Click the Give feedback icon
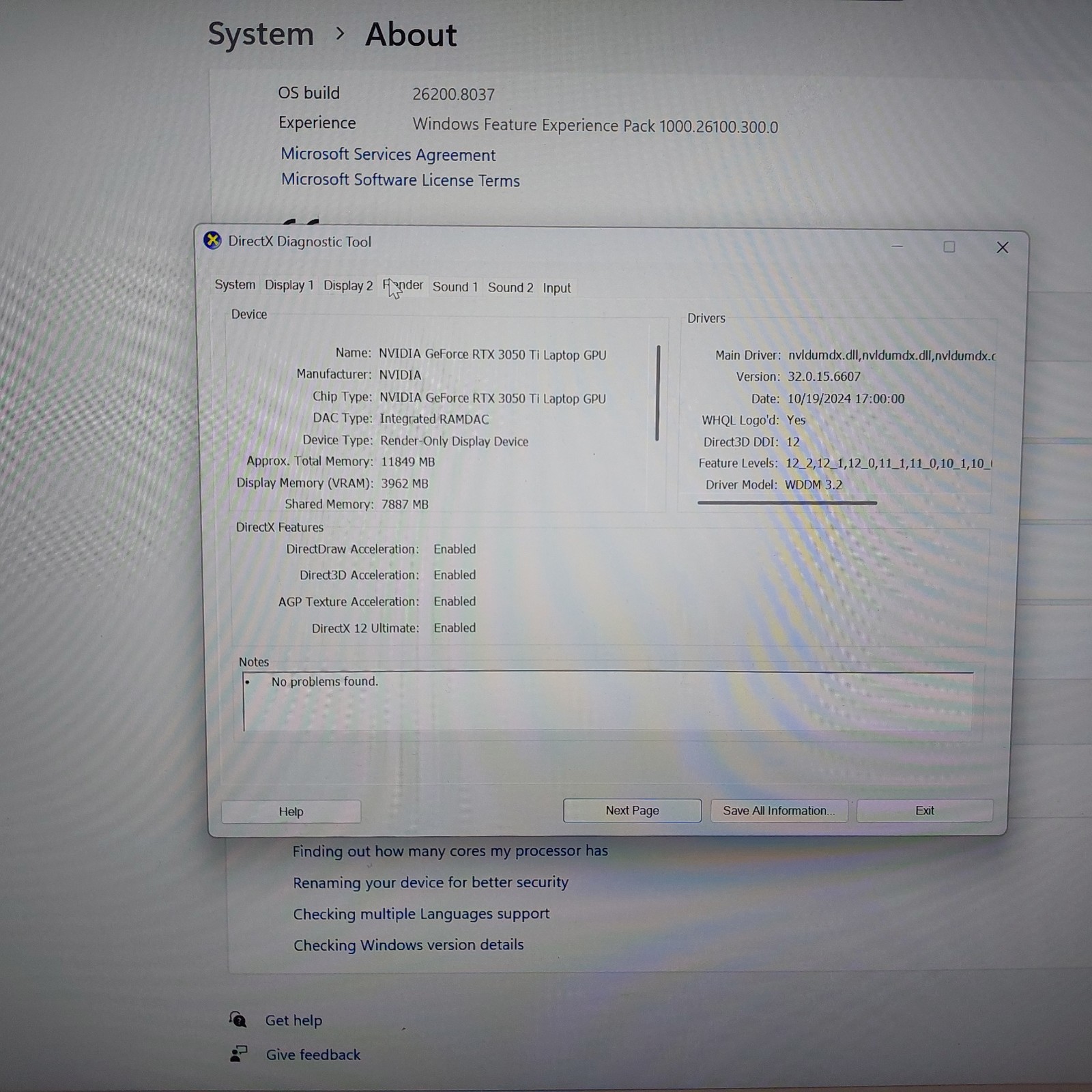 point(238,1054)
